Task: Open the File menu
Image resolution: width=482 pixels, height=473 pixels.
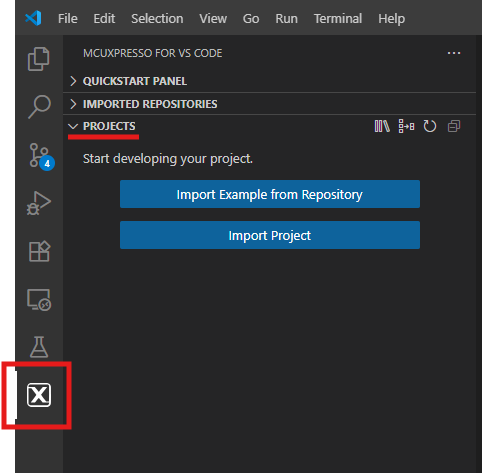Action: [x=68, y=18]
